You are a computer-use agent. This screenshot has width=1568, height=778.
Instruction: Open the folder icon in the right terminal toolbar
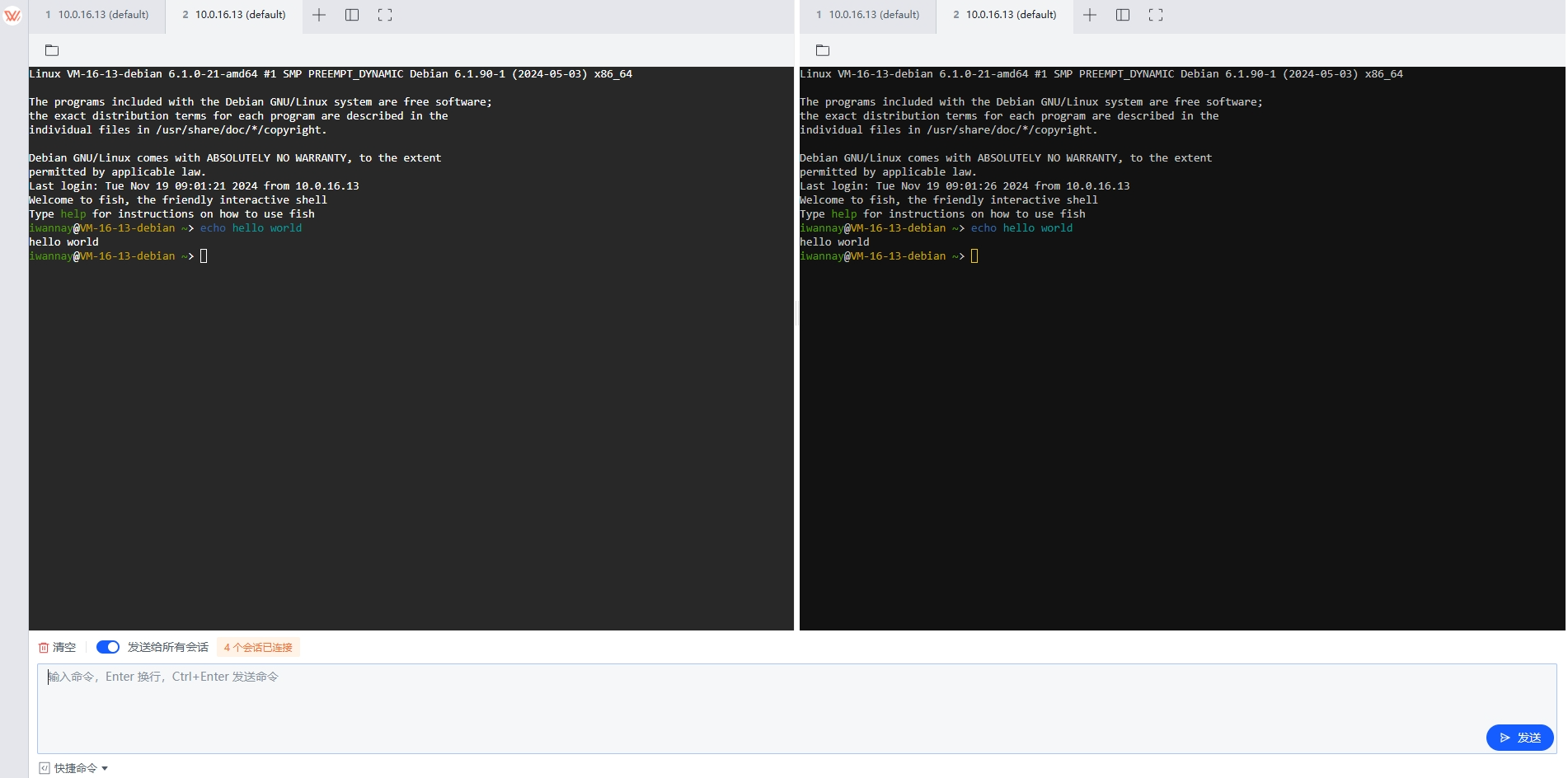point(822,49)
